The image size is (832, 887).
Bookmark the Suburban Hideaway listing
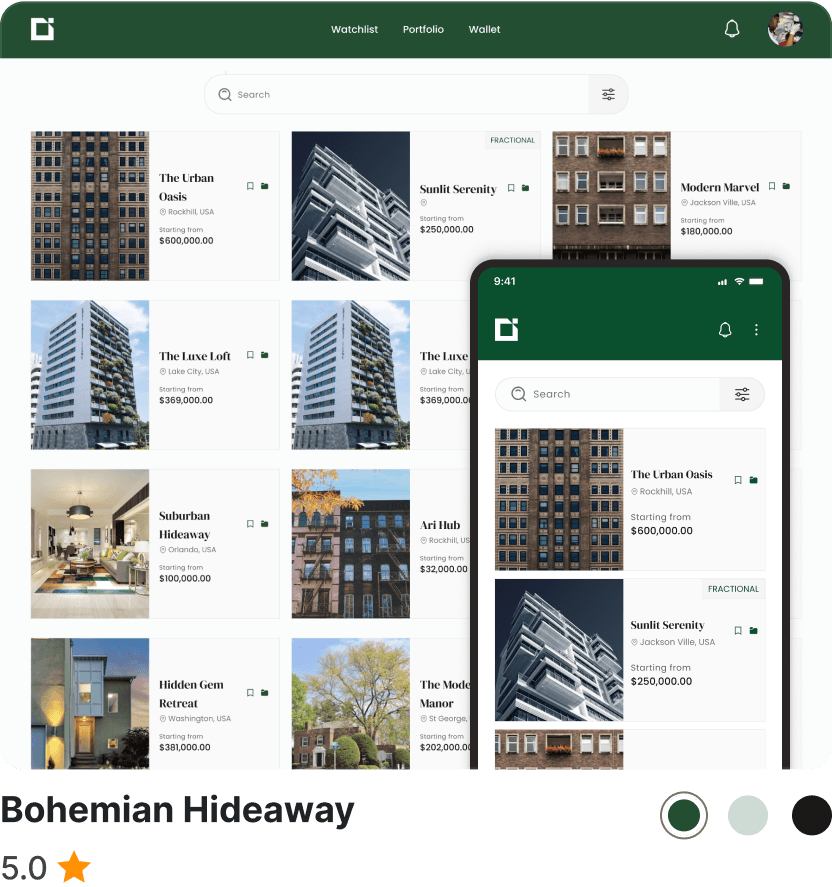pos(250,524)
